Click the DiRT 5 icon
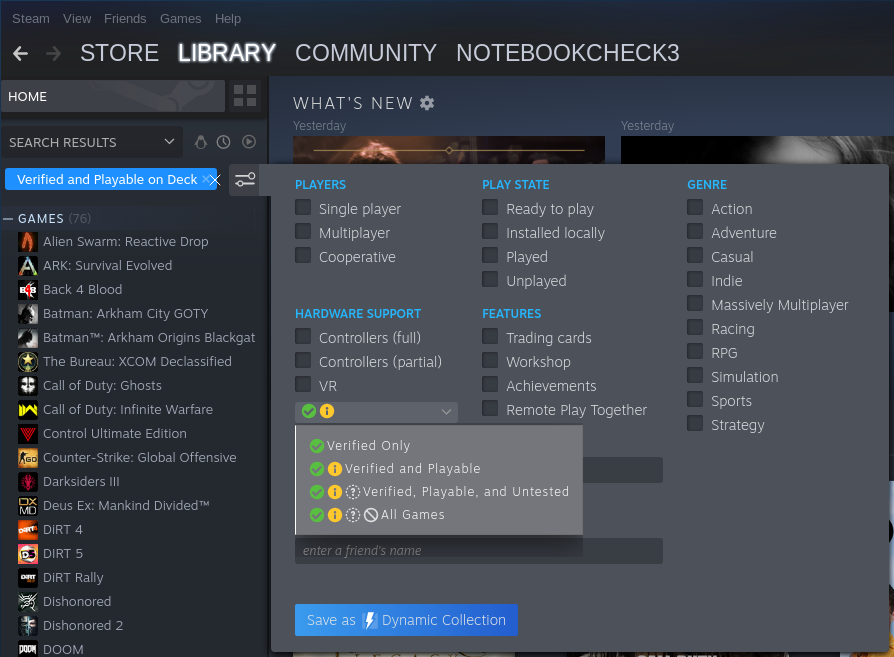This screenshot has height=657, width=894. [28, 554]
